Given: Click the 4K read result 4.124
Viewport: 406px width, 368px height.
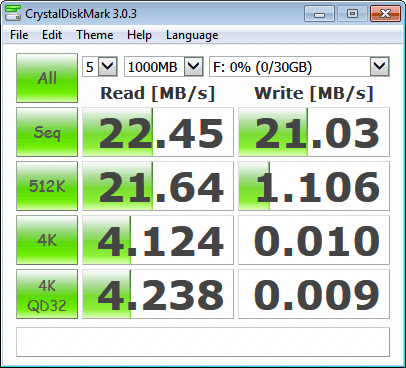Looking at the screenshot, I should click(x=158, y=240).
